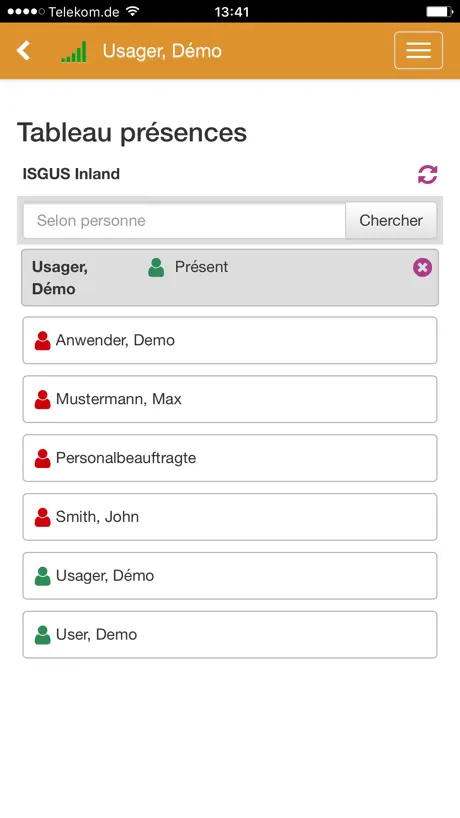Tap the back arrow in header

pos(23,51)
